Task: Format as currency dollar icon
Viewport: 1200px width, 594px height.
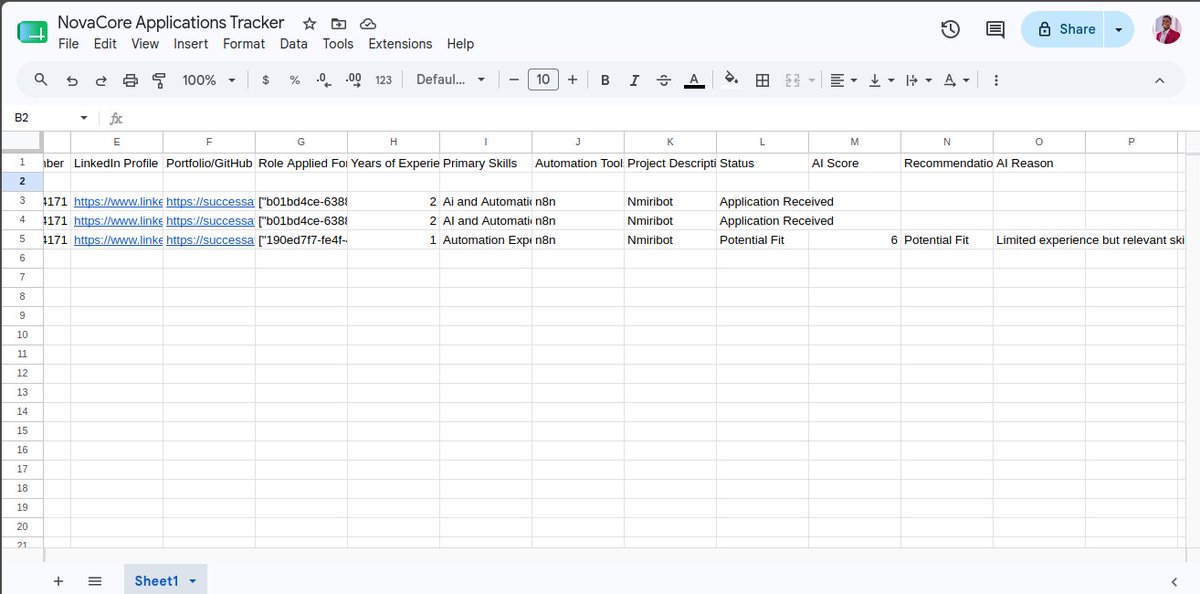Action: point(265,80)
